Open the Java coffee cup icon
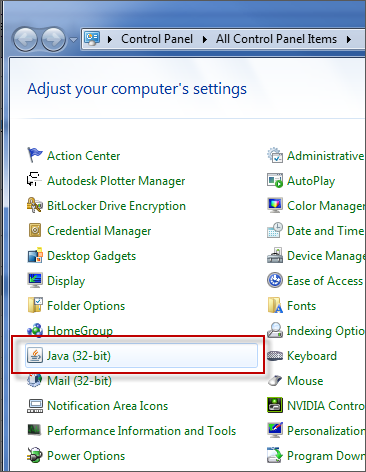The width and height of the screenshot is (366, 472). pyautogui.click(x=35, y=355)
